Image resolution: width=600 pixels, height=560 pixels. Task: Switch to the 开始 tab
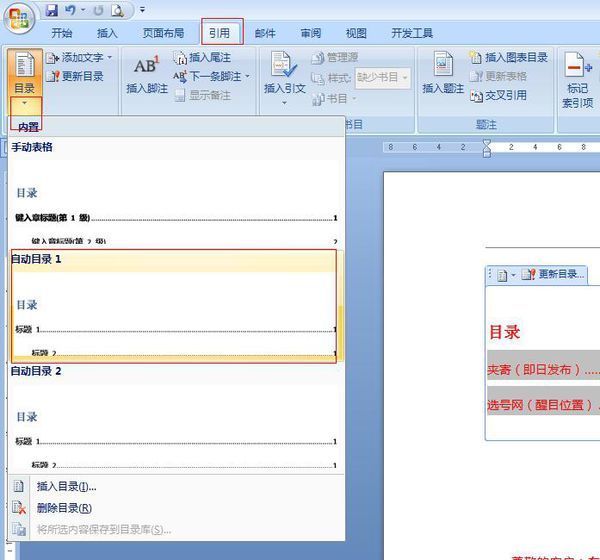(x=62, y=33)
